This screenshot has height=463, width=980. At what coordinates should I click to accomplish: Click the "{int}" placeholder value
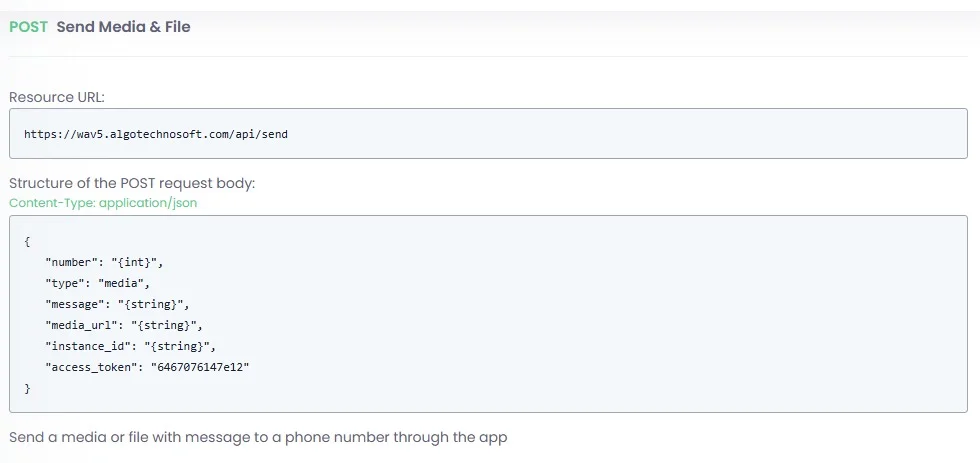pos(136,262)
